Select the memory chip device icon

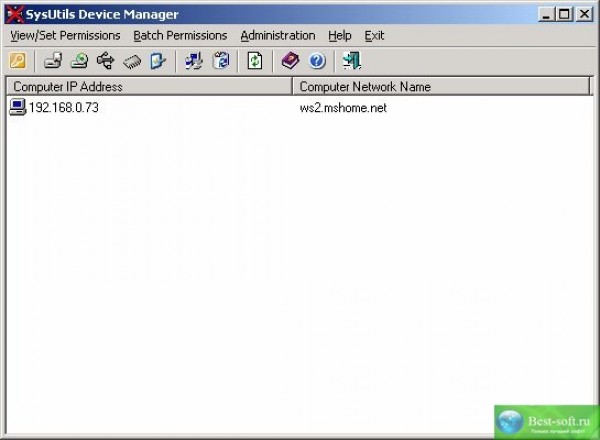(x=132, y=62)
